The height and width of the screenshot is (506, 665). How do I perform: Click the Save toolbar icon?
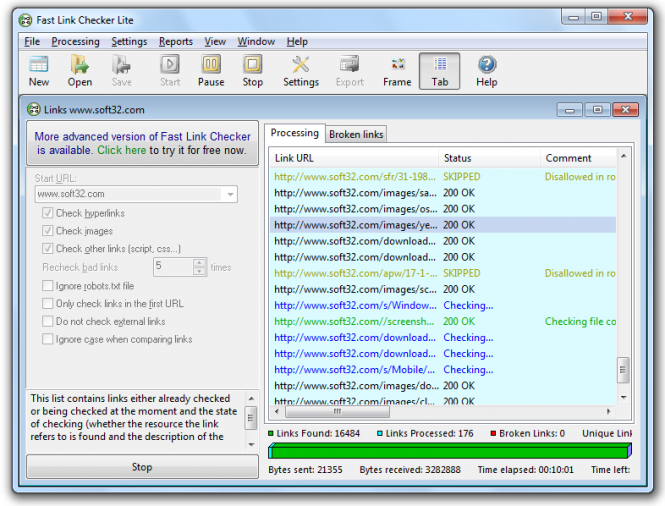pyautogui.click(x=121, y=71)
